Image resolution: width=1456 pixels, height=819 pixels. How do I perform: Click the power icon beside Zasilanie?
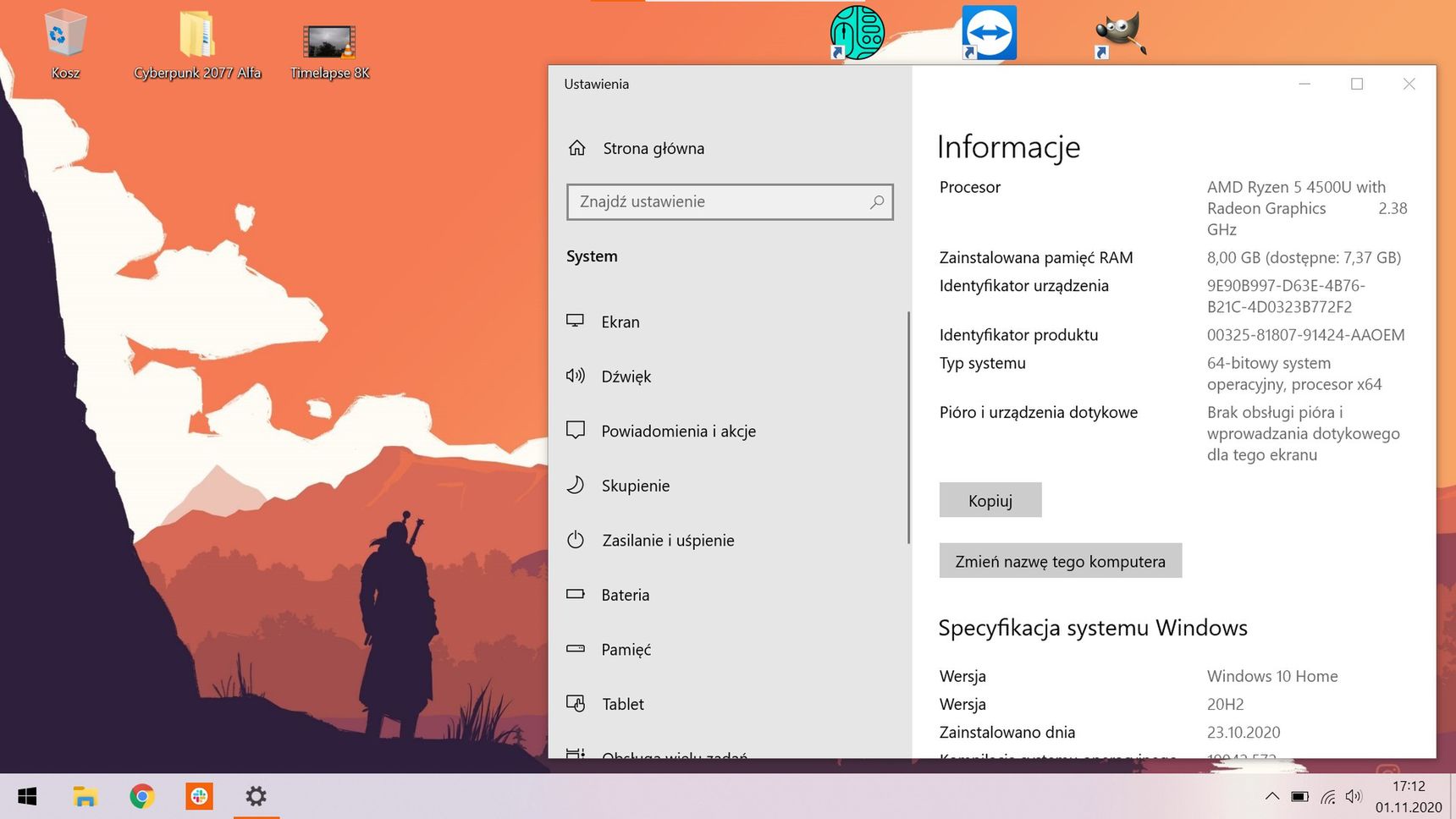(x=576, y=539)
